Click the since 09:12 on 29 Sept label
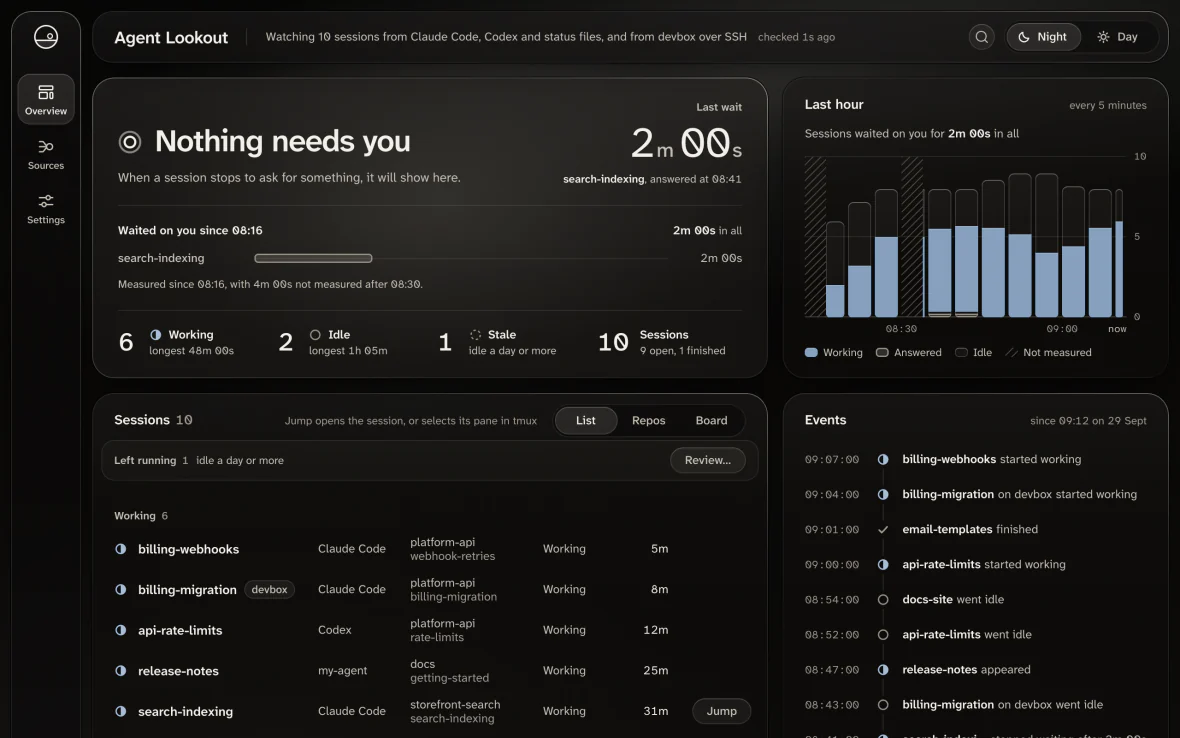Image resolution: width=1180 pixels, height=738 pixels. point(1087,421)
